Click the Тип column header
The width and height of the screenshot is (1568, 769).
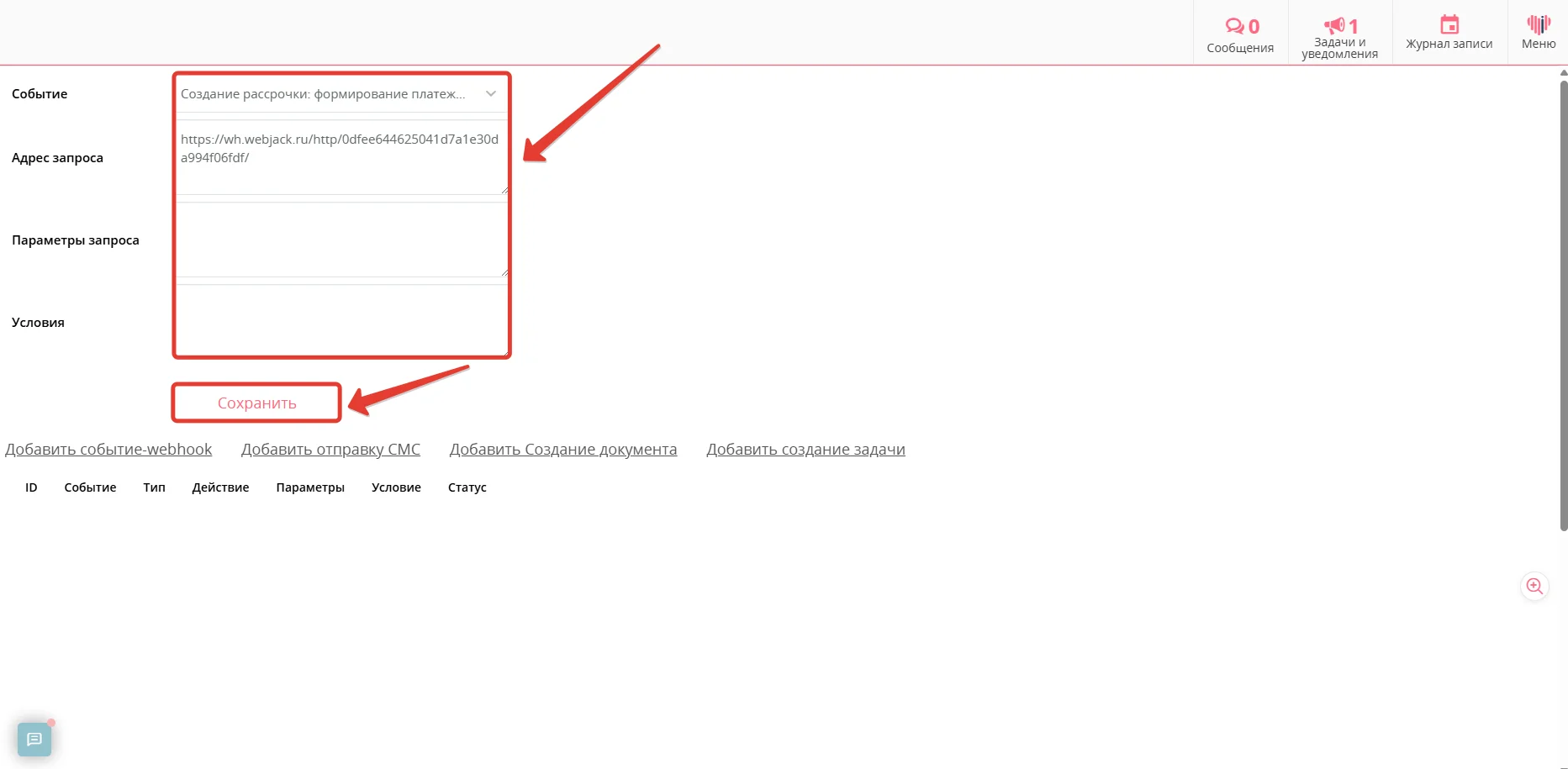(x=154, y=487)
